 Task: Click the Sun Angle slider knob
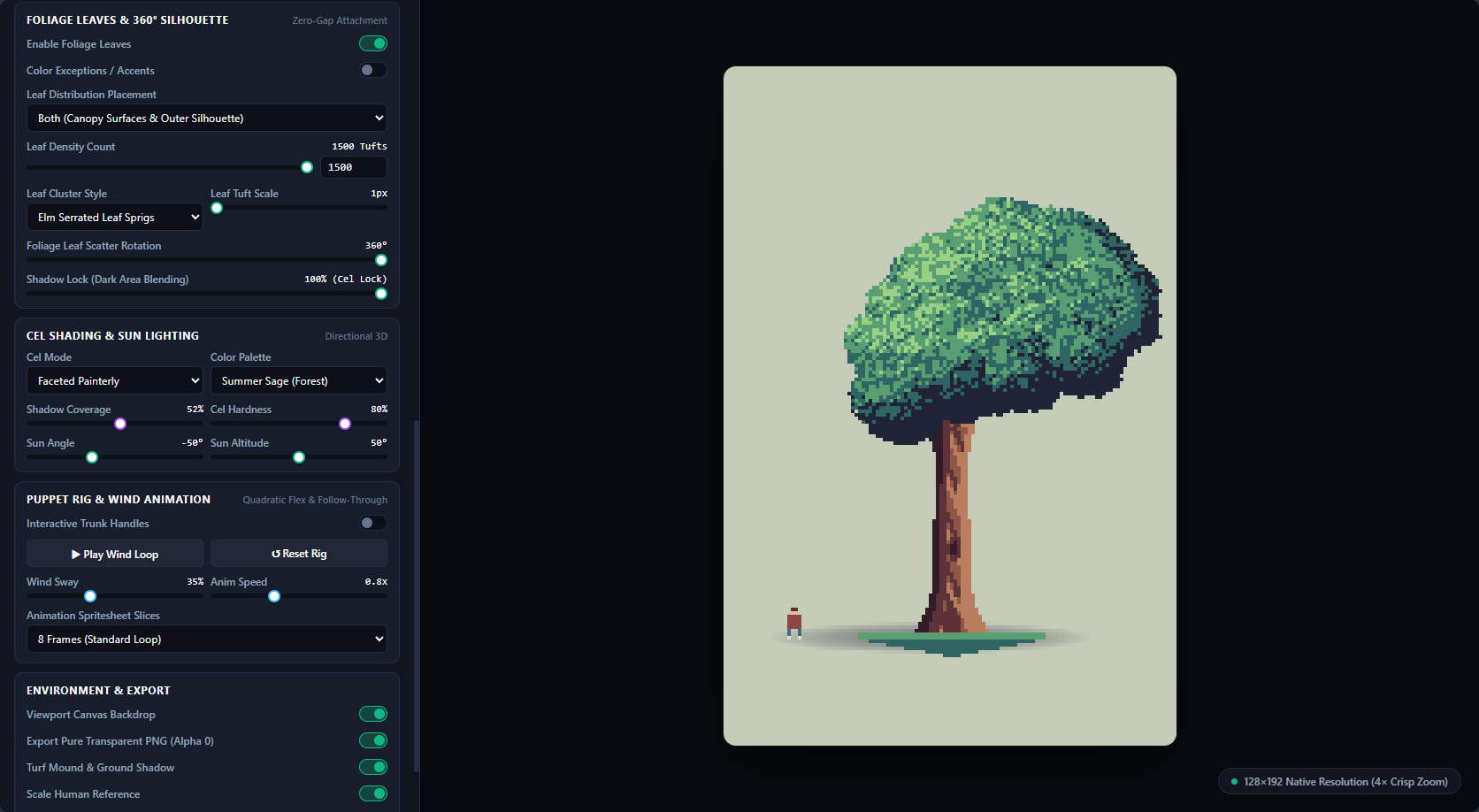pyautogui.click(x=92, y=457)
